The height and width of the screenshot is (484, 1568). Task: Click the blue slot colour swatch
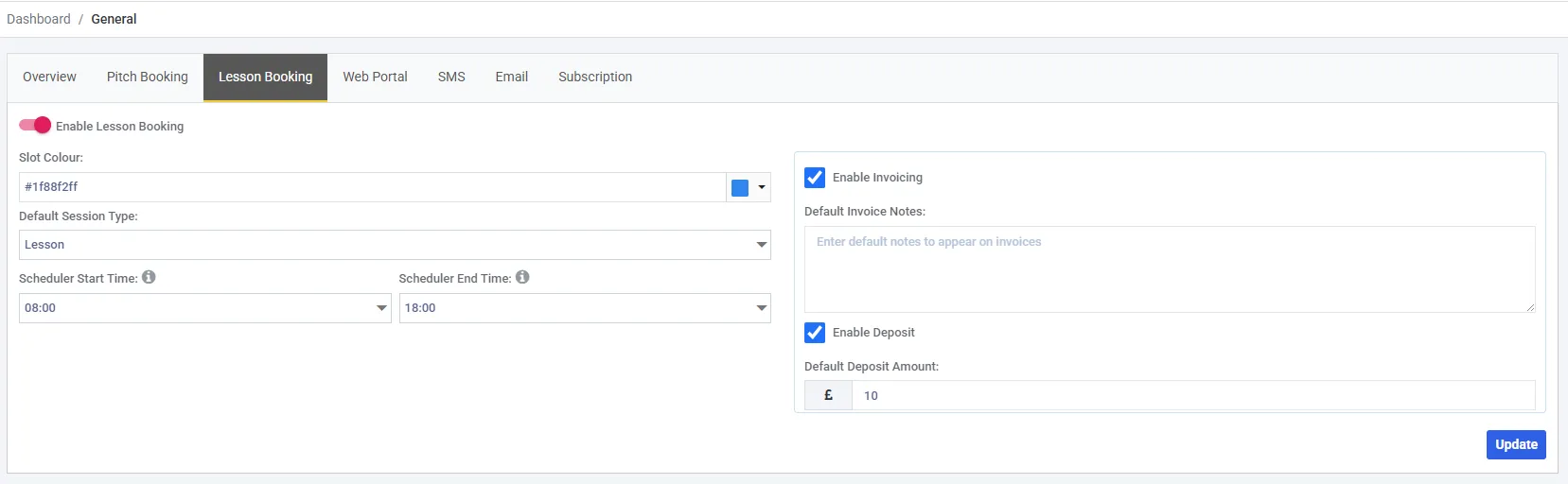pos(740,187)
